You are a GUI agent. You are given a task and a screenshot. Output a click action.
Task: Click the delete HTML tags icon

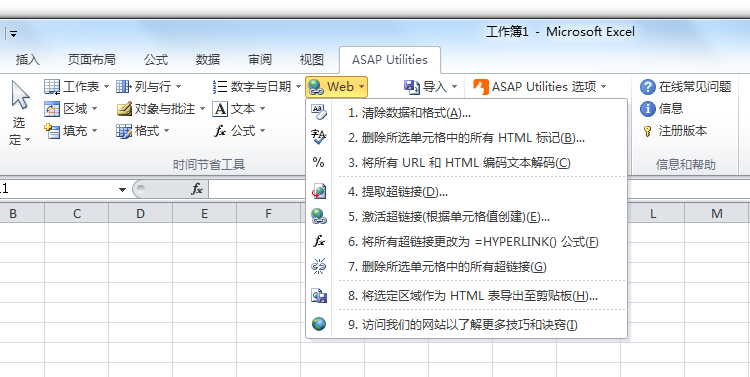pos(319,137)
